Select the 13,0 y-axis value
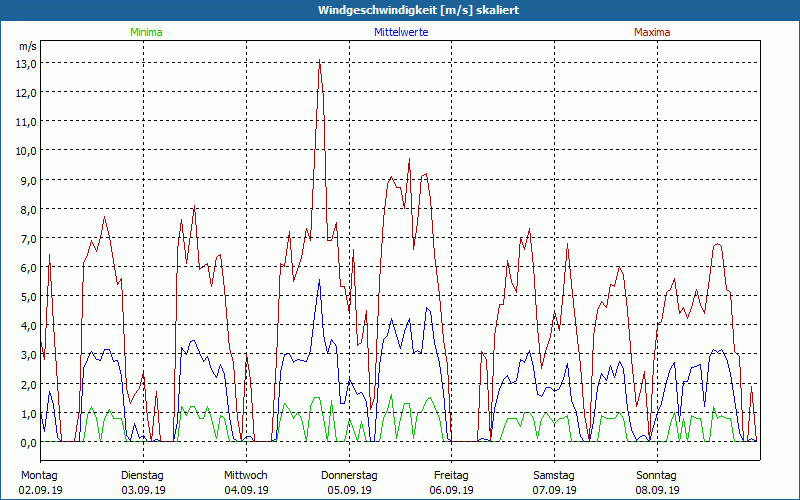The image size is (800, 500). click(x=28, y=64)
